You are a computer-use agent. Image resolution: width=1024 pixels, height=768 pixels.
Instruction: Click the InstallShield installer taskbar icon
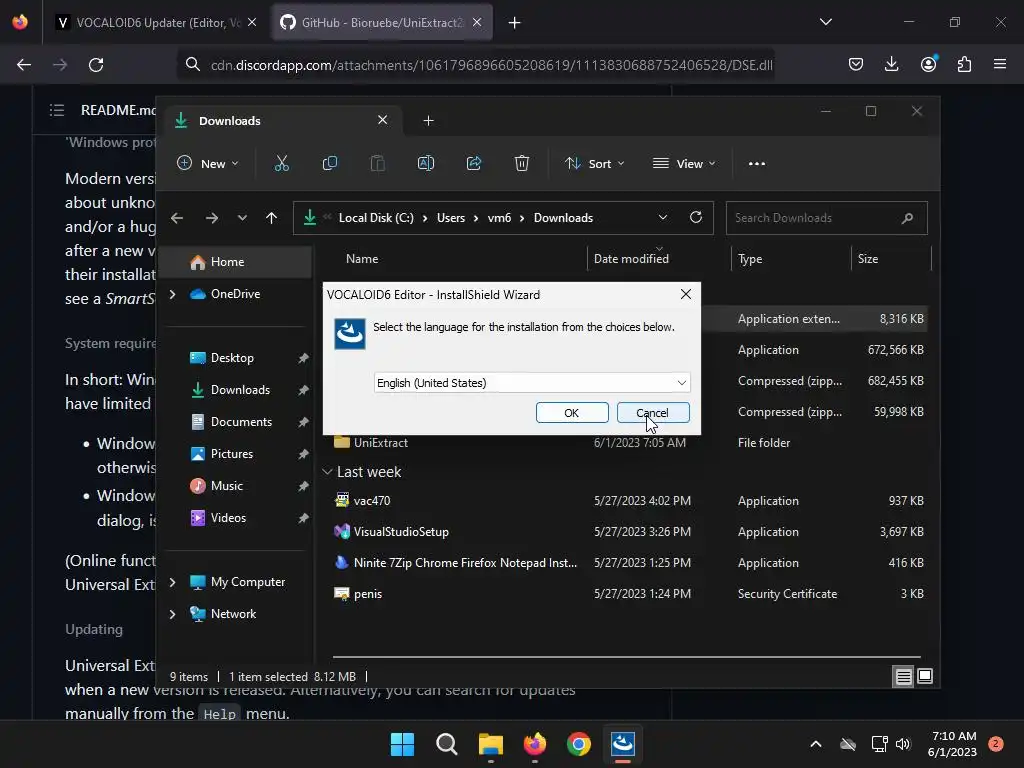(623, 744)
